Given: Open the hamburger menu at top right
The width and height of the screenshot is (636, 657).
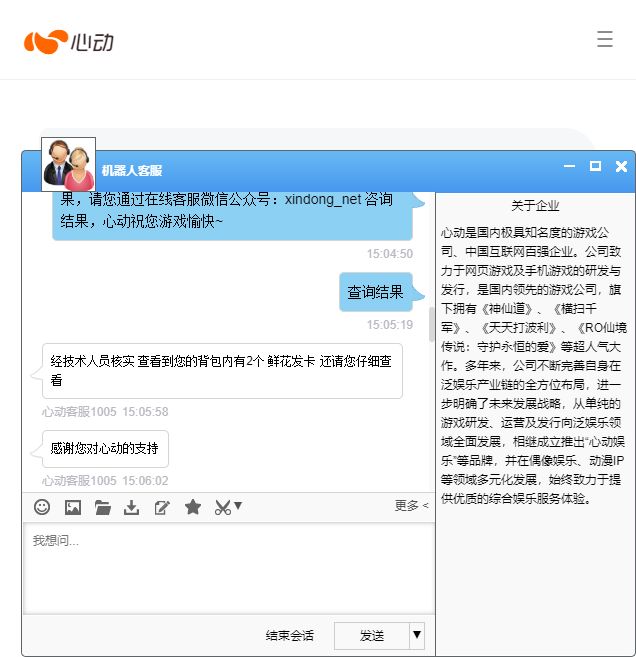Looking at the screenshot, I should point(605,39).
